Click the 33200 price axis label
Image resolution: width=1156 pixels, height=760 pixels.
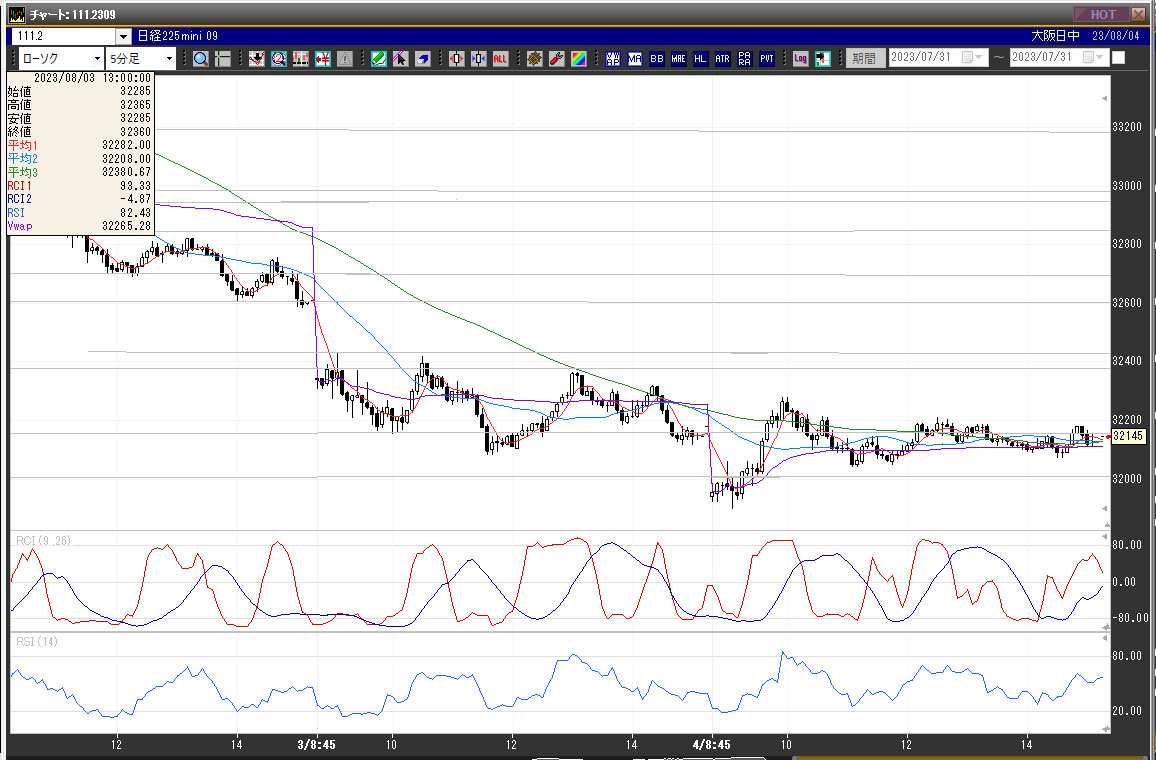click(1127, 127)
